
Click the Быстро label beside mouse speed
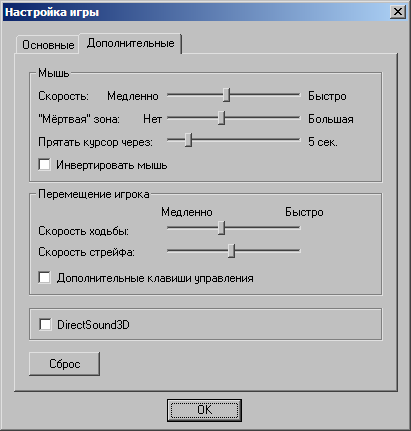tap(327, 96)
